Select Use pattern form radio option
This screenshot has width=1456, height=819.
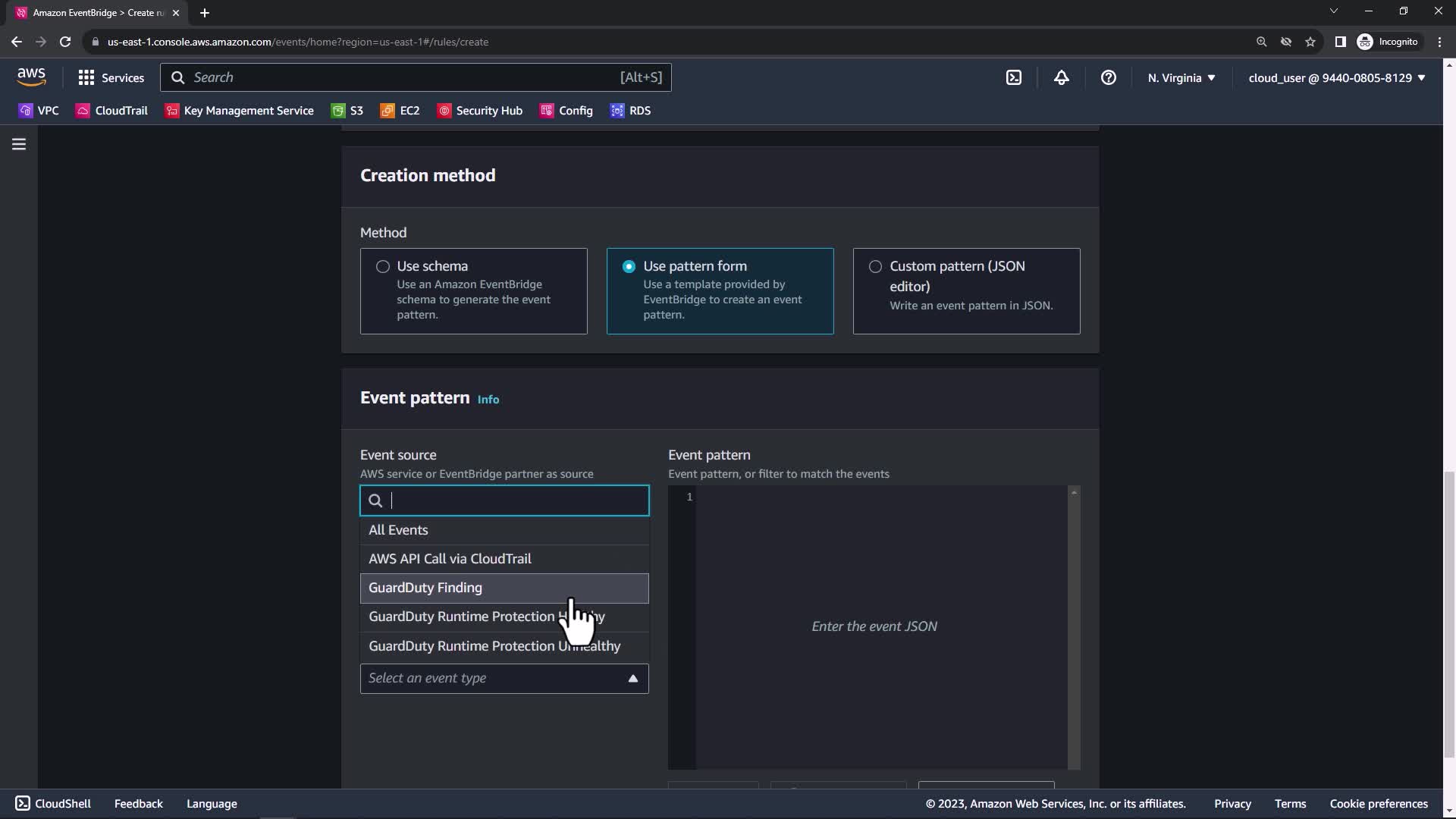pyautogui.click(x=629, y=266)
